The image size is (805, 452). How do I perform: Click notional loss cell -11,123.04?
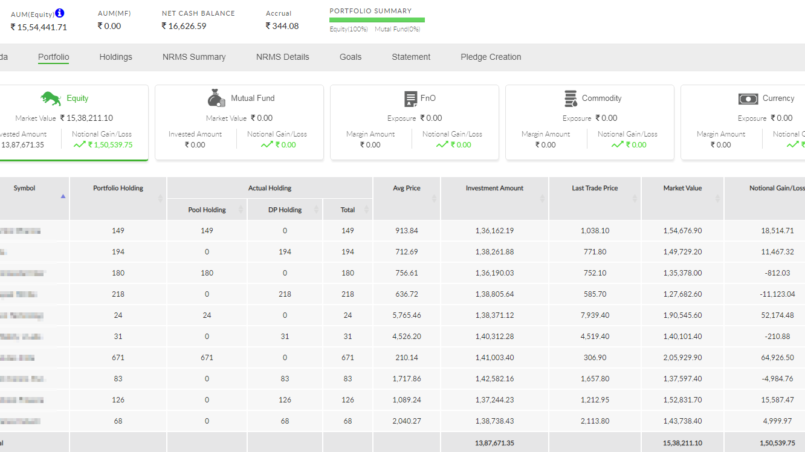tap(777, 294)
